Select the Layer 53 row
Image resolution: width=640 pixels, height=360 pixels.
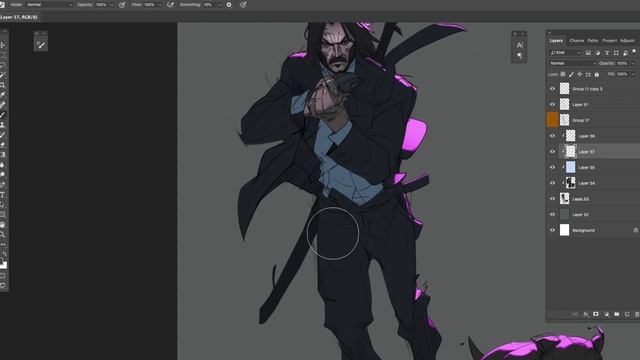point(593,199)
